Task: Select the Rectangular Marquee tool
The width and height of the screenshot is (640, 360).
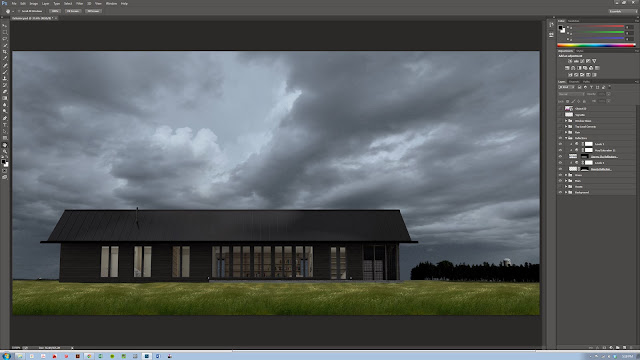Action: (x=5, y=32)
